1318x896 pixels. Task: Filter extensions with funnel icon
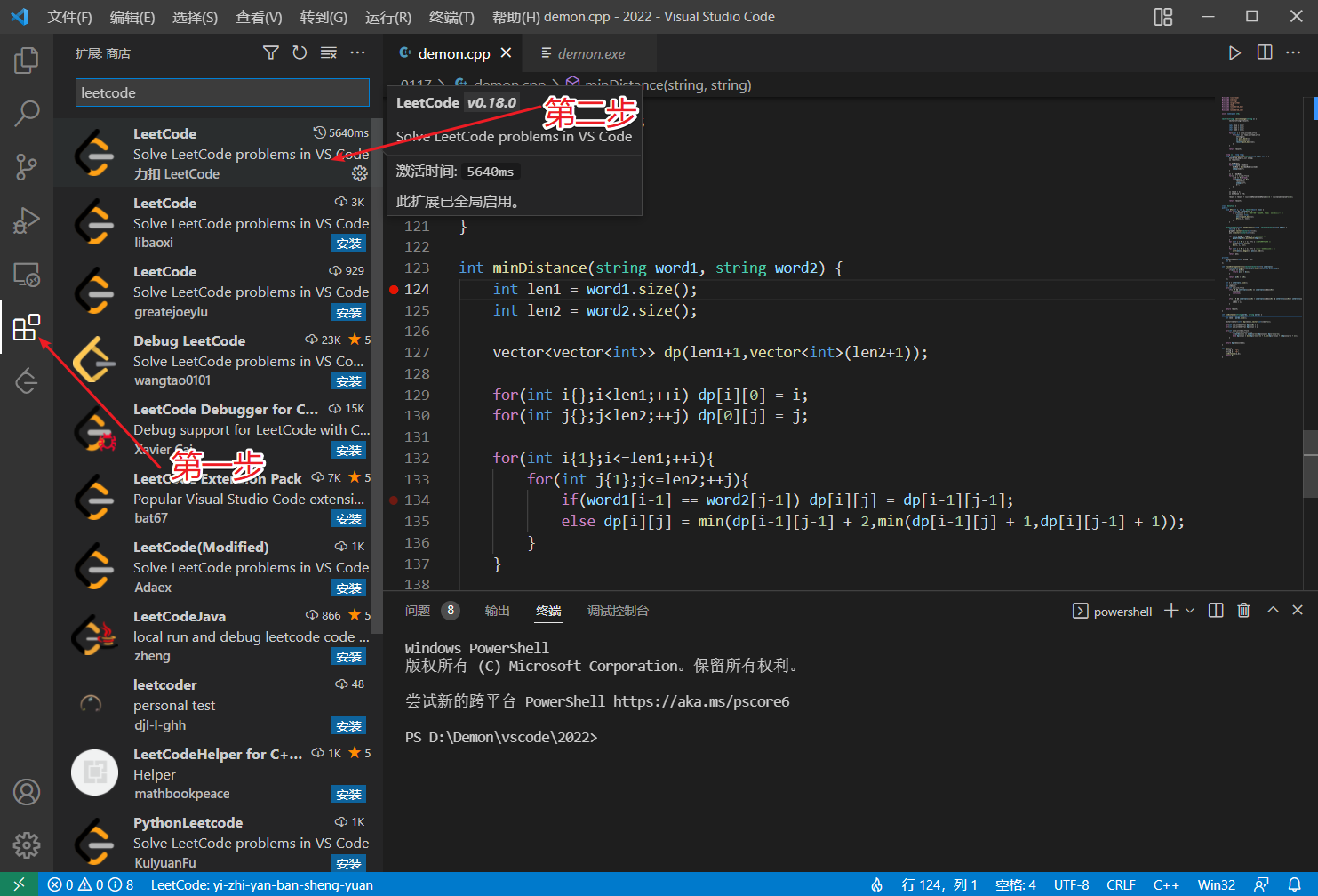[271, 53]
